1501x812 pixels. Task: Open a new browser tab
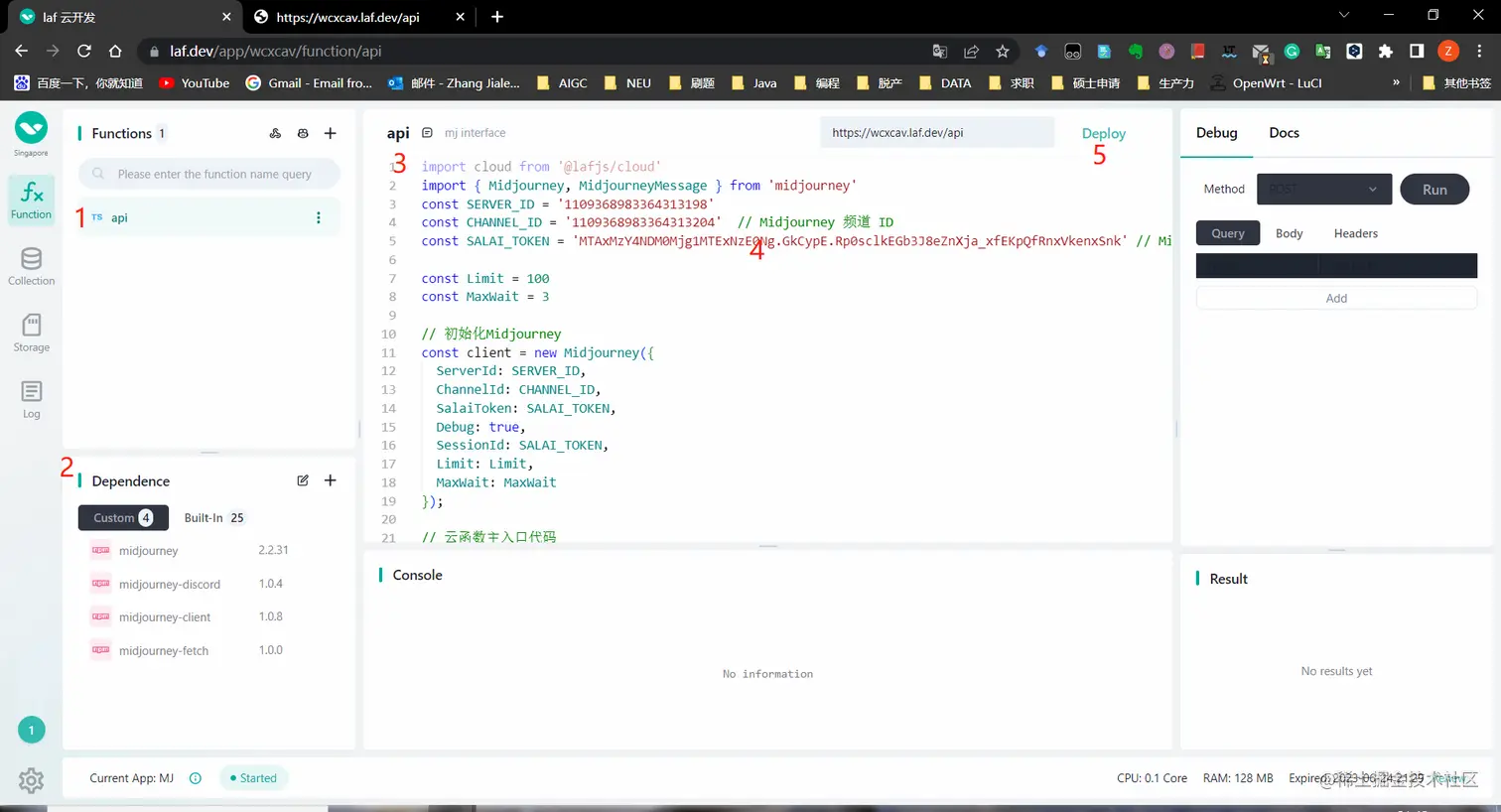click(x=497, y=17)
